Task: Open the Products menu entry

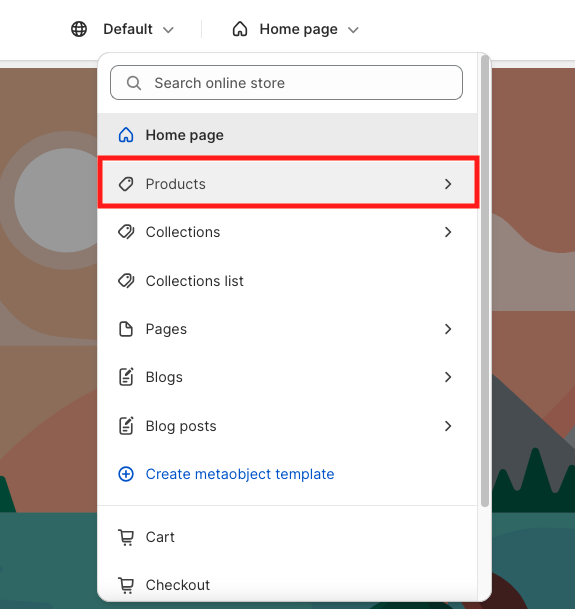Action: click(288, 184)
